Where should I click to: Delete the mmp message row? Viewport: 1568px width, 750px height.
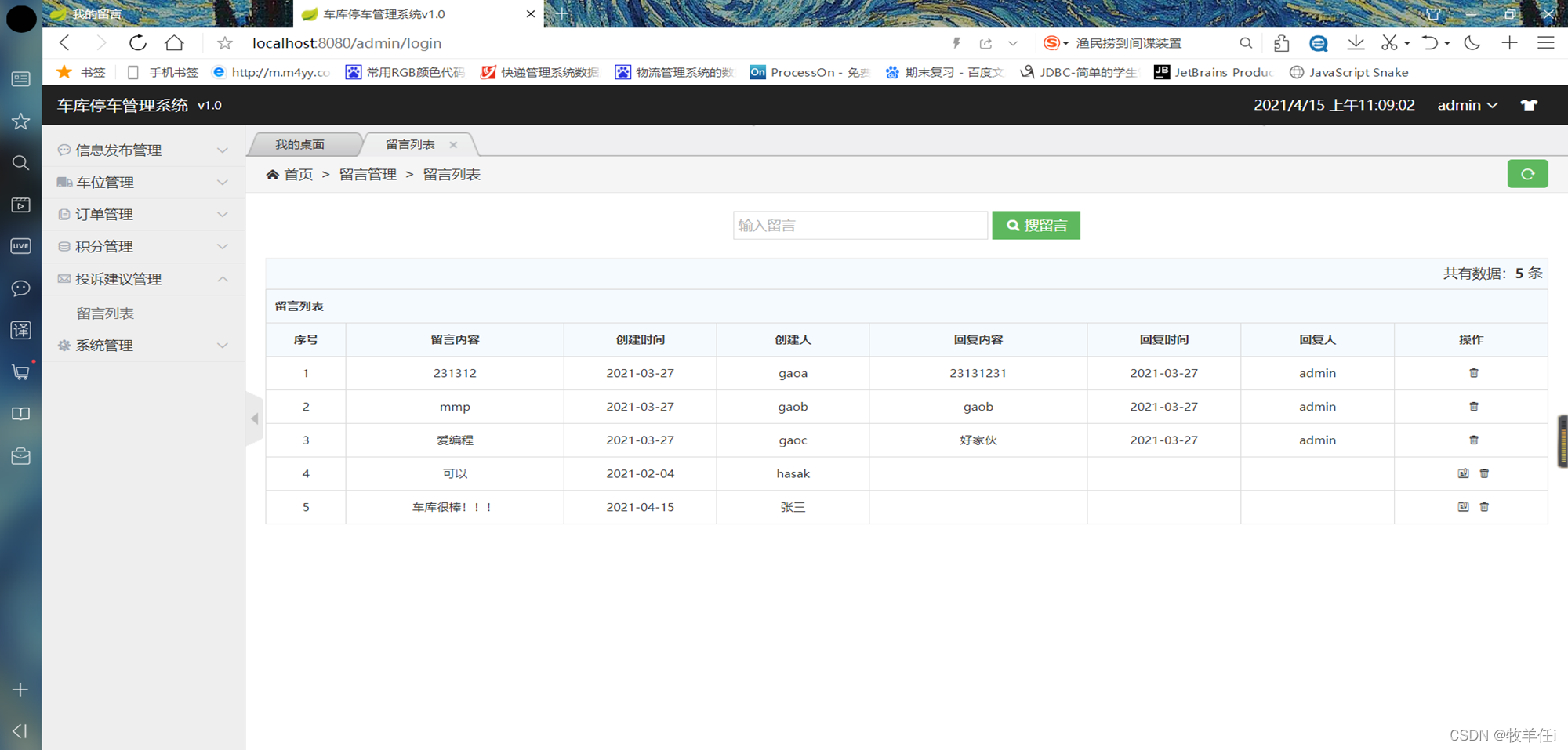tap(1473, 407)
